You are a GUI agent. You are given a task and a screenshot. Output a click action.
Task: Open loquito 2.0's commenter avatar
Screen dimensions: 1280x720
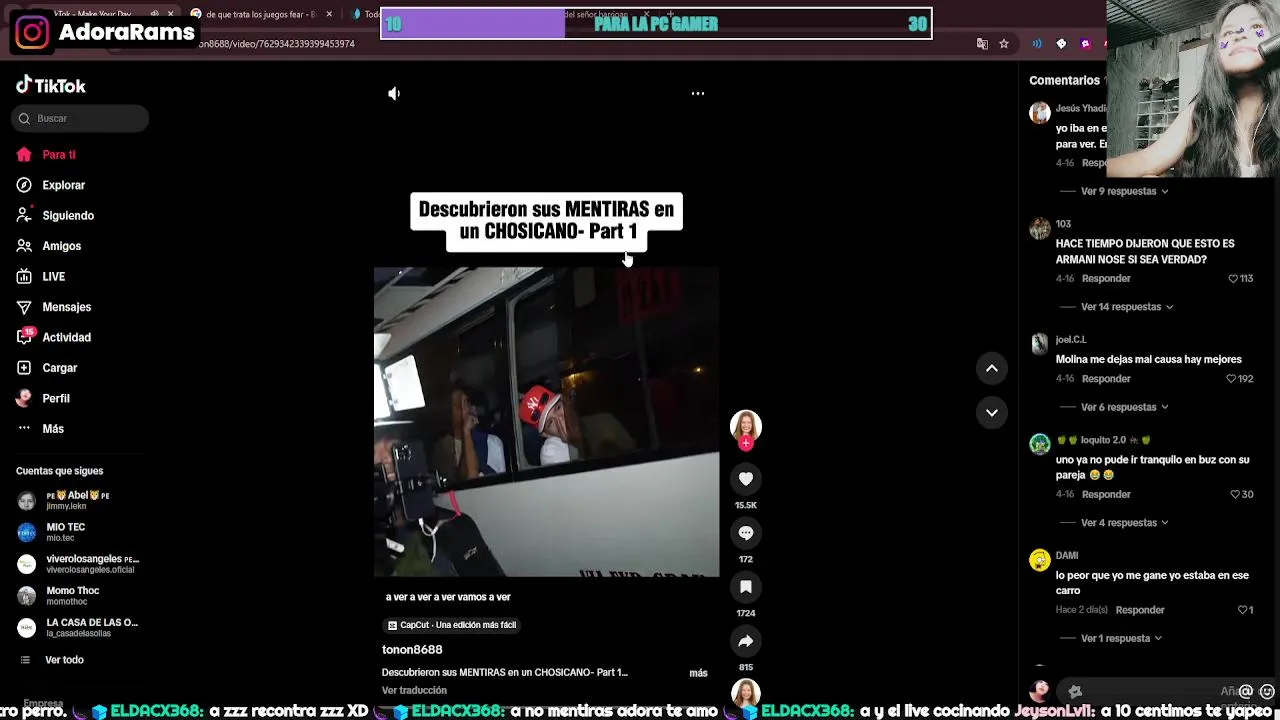1040,444
